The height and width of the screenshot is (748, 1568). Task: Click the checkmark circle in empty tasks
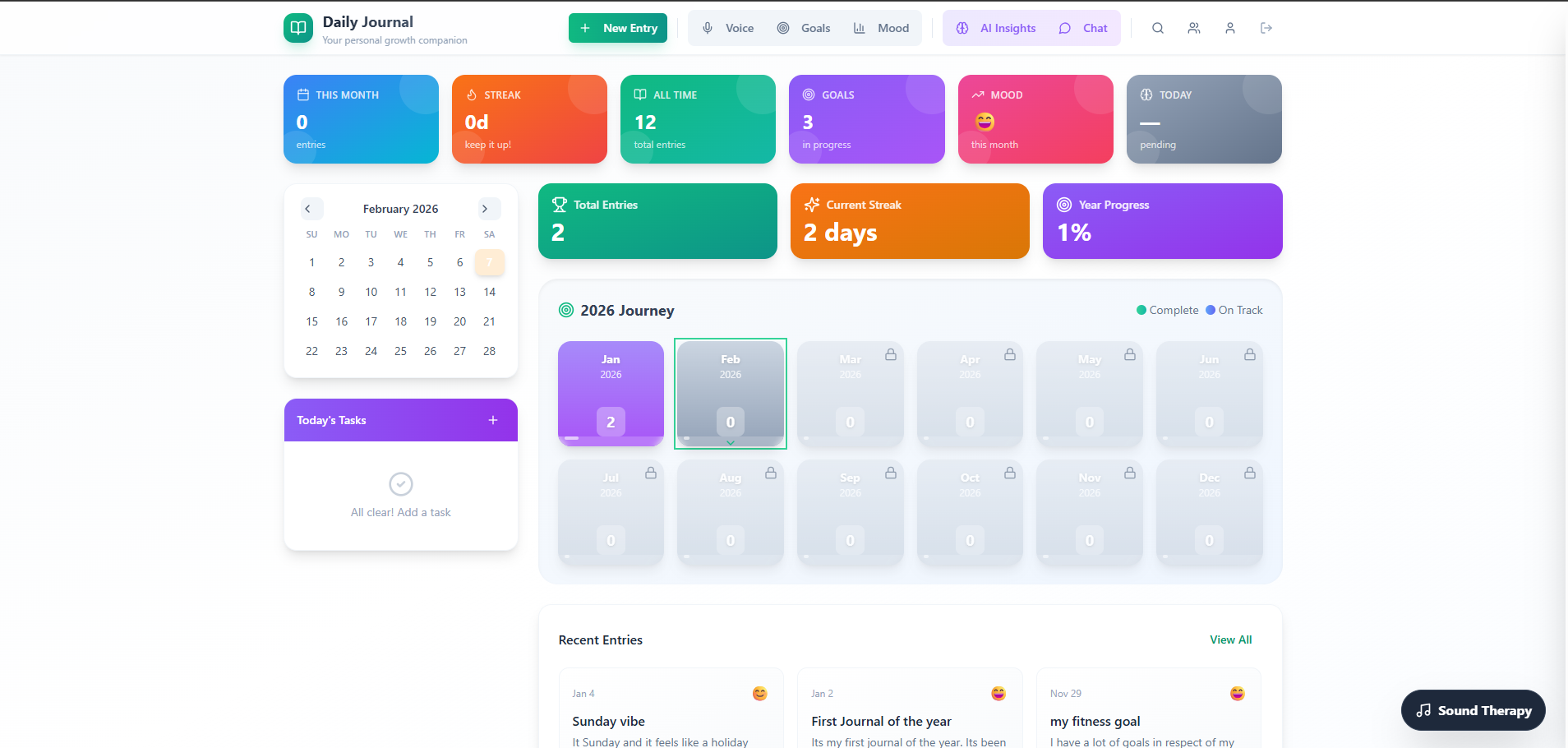[x=401, y=484]
